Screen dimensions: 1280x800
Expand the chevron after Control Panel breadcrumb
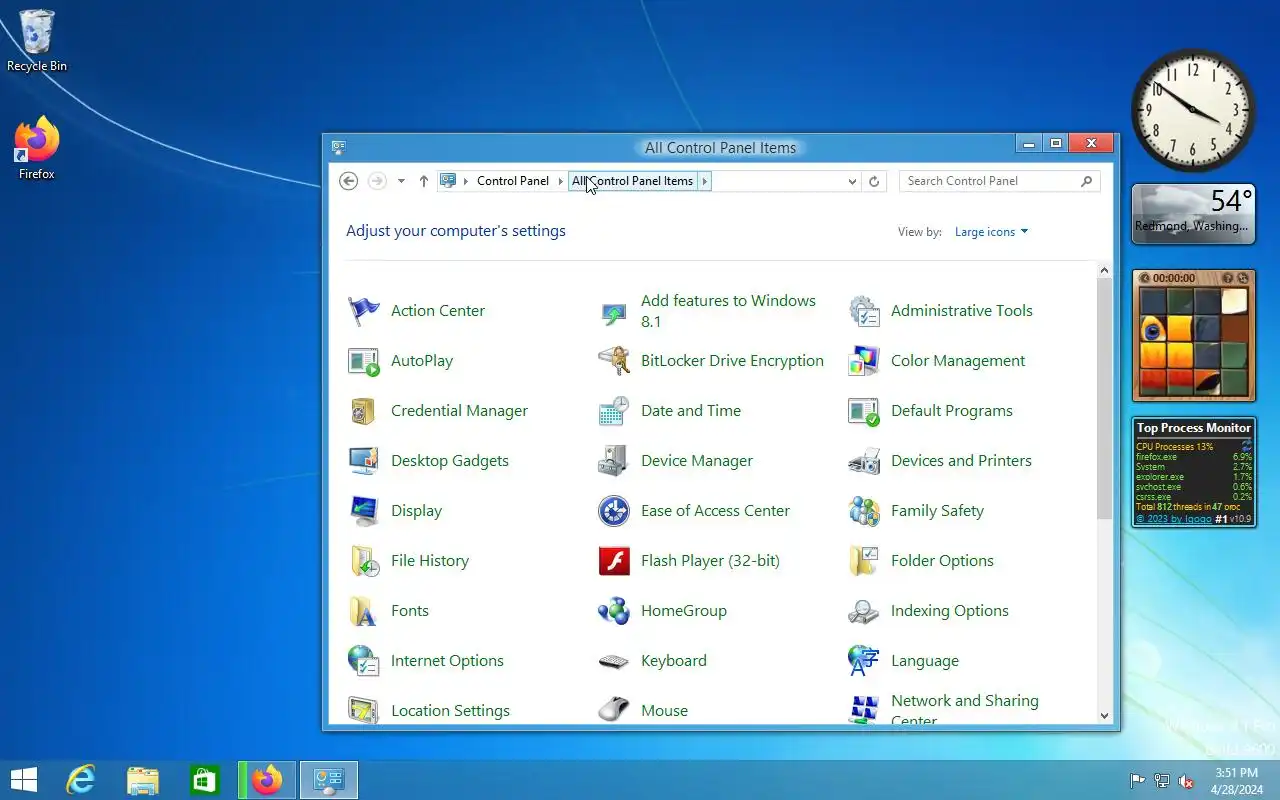pyautogui.click(x=560, y=181)
